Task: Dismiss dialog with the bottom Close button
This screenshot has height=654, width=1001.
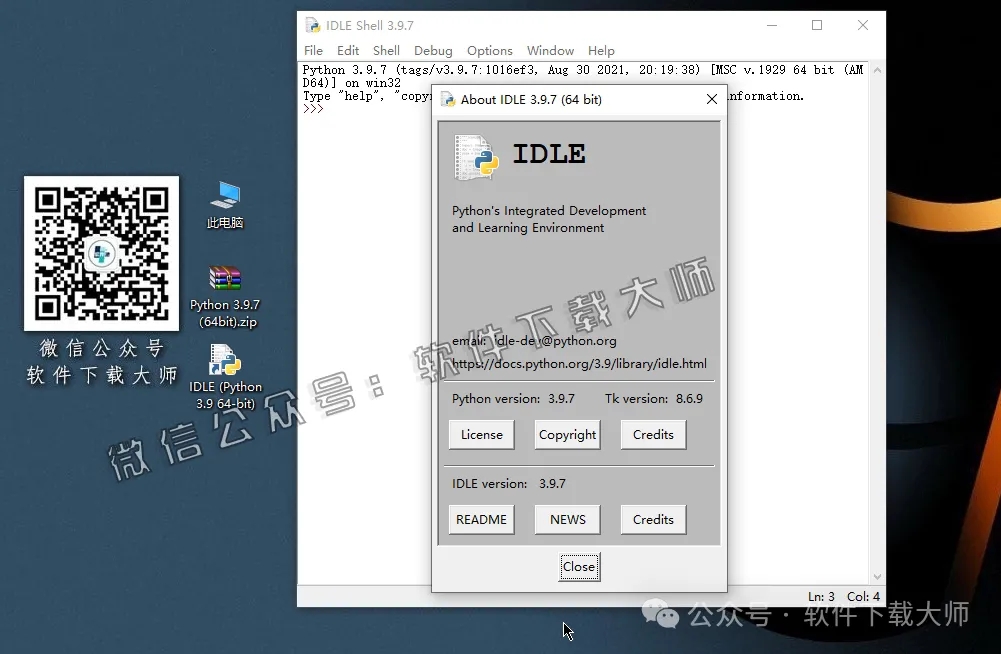Action: (579, 567)
